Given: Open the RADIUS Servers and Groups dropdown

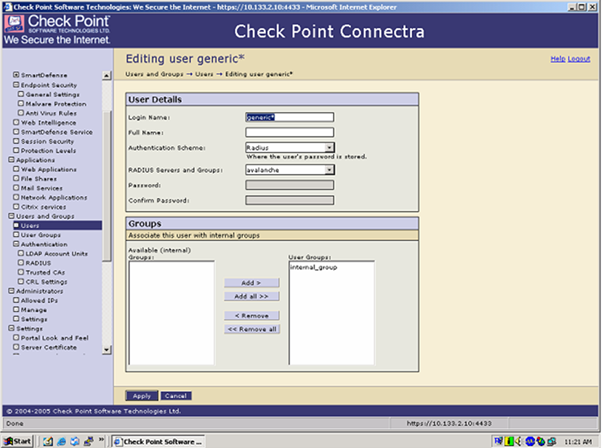Looking at the screenshot, I should (x=329, y=170).
